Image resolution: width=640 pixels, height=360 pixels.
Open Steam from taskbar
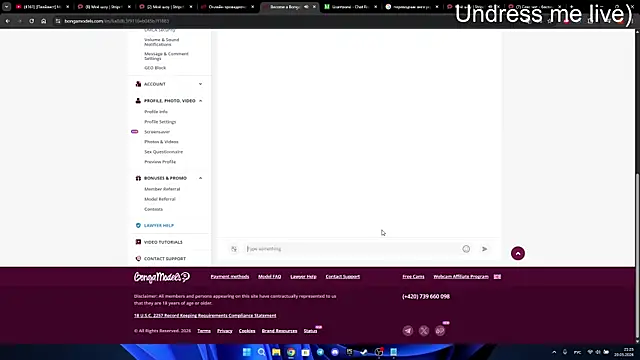(x=364, y=352)
